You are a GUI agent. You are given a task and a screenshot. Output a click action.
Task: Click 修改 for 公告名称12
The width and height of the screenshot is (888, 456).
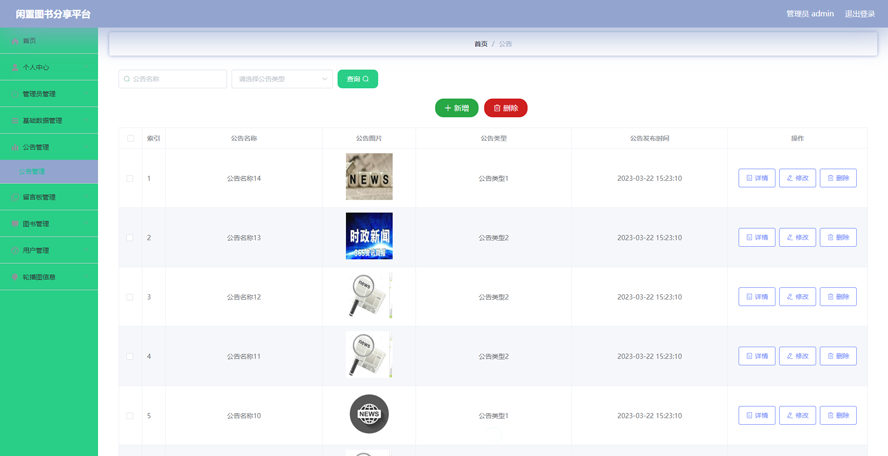[797, 297]
